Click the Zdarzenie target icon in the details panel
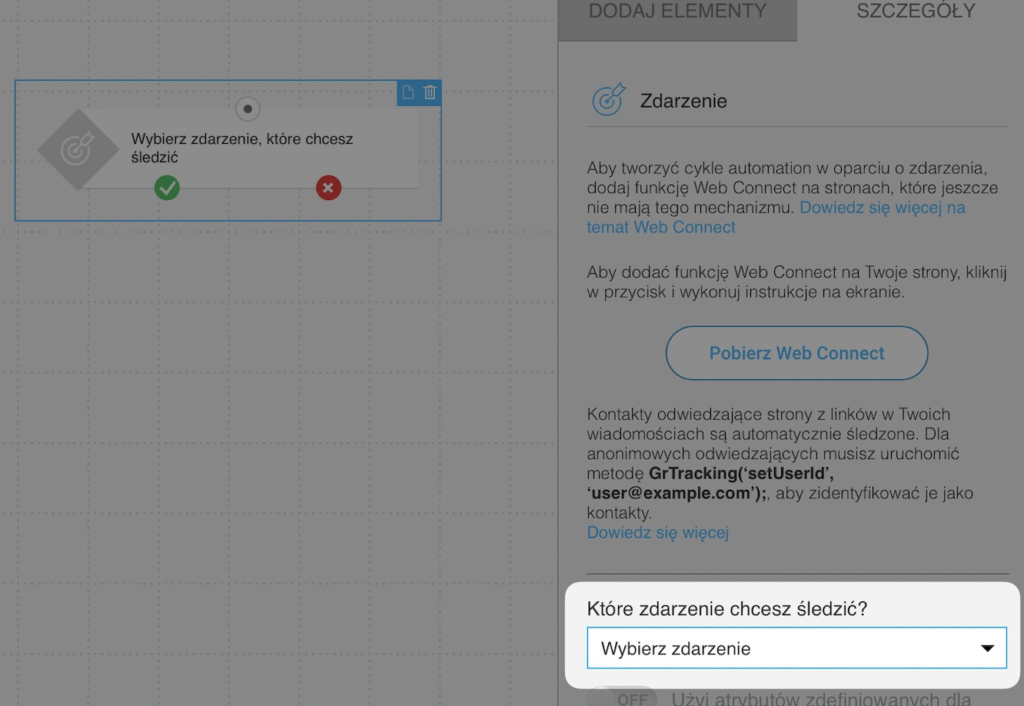The image size is (1024, 706). coord(609,100)
